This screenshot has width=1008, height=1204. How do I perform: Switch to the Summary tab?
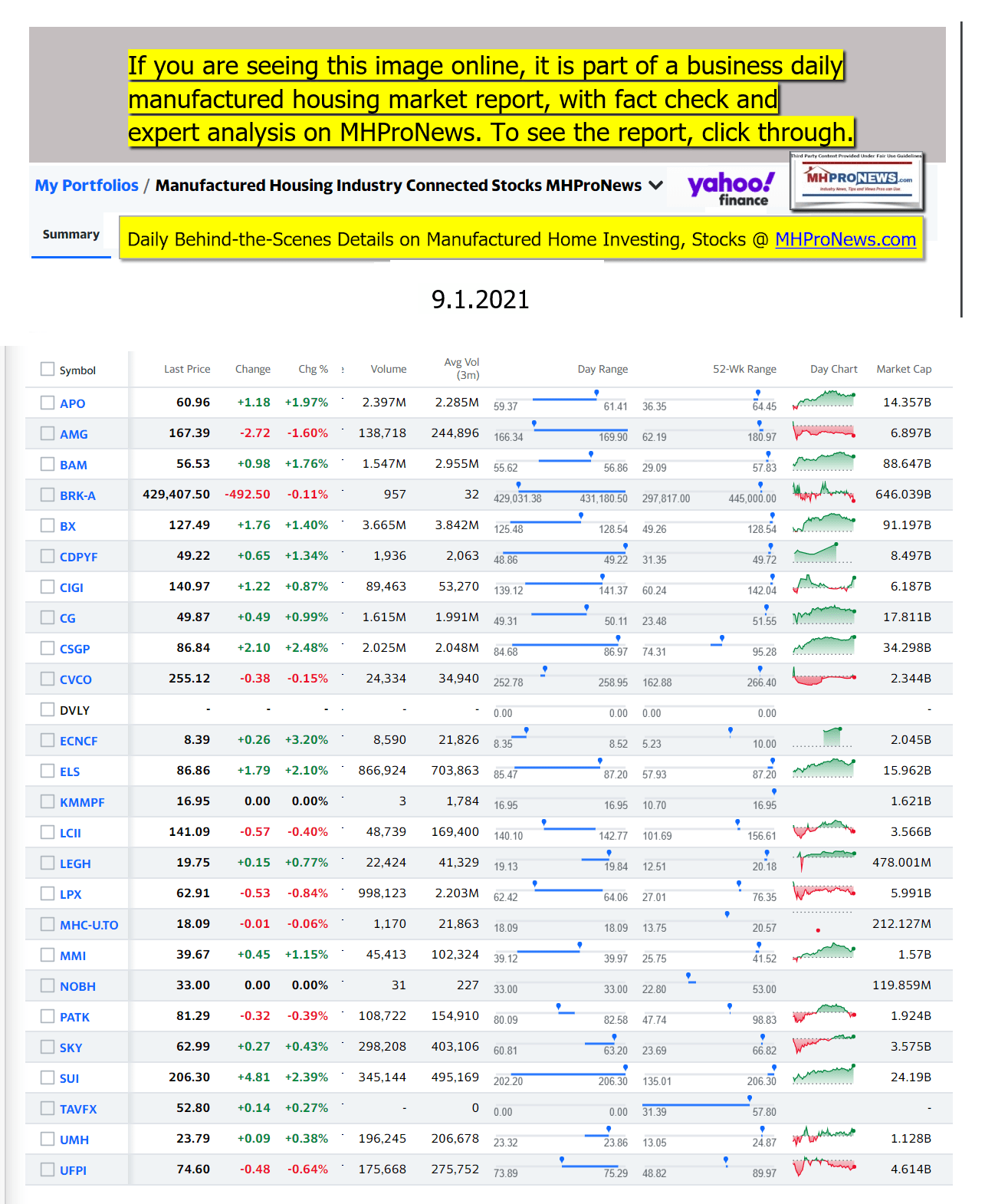(71, 234)
